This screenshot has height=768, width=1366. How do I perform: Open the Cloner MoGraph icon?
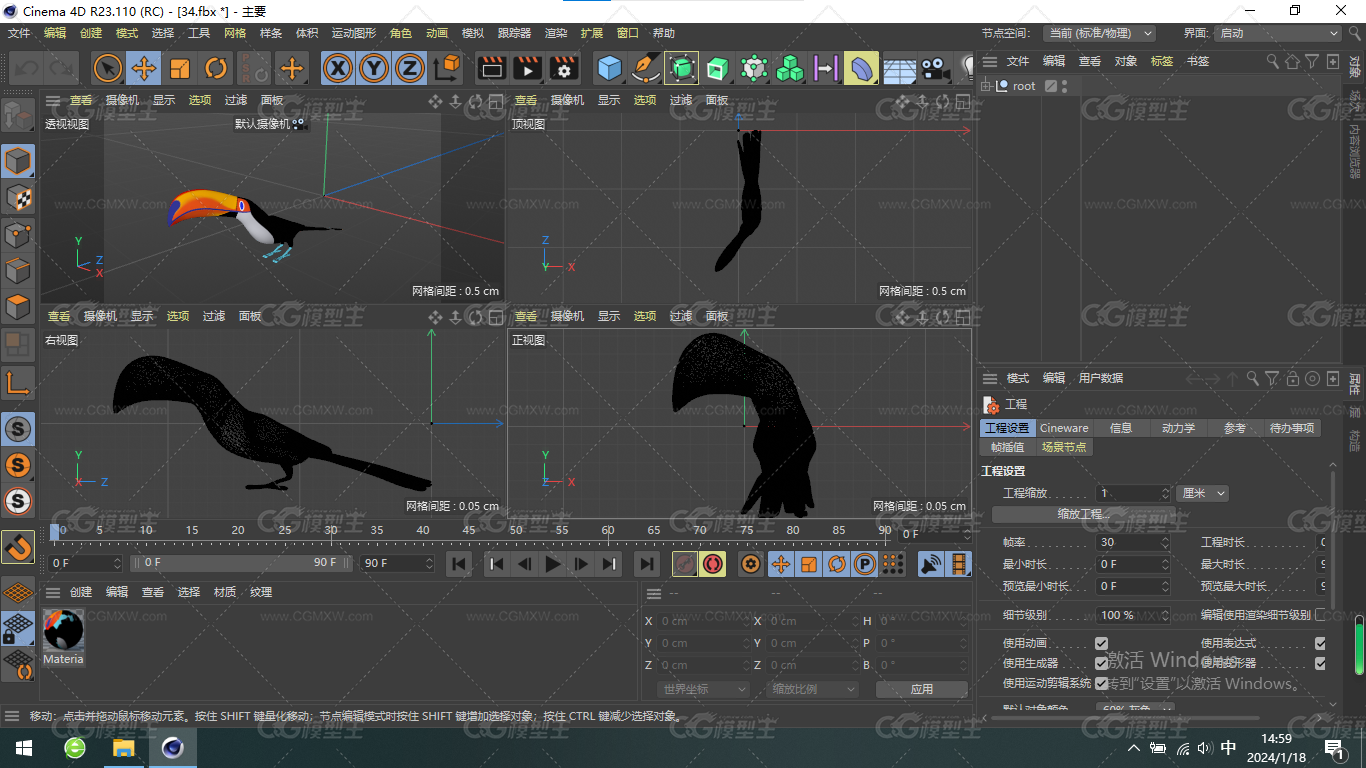790,68
